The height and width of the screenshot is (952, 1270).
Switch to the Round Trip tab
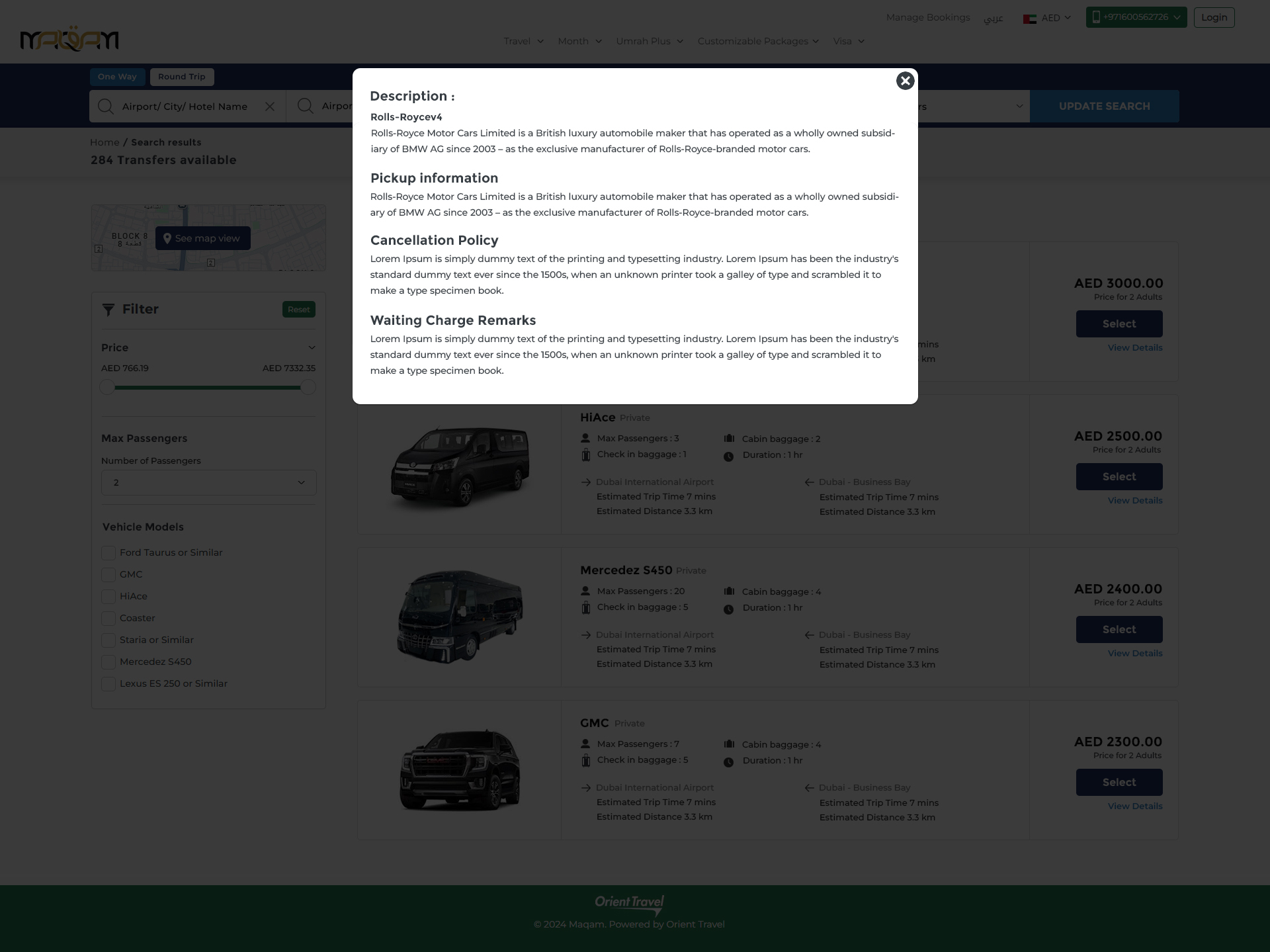tap(182, 77)
